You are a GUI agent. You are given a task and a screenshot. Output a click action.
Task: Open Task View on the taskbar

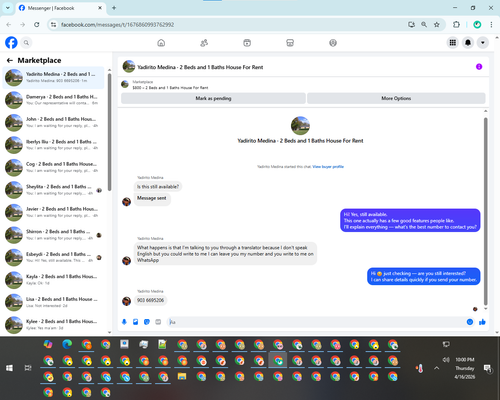coord(28,368)
